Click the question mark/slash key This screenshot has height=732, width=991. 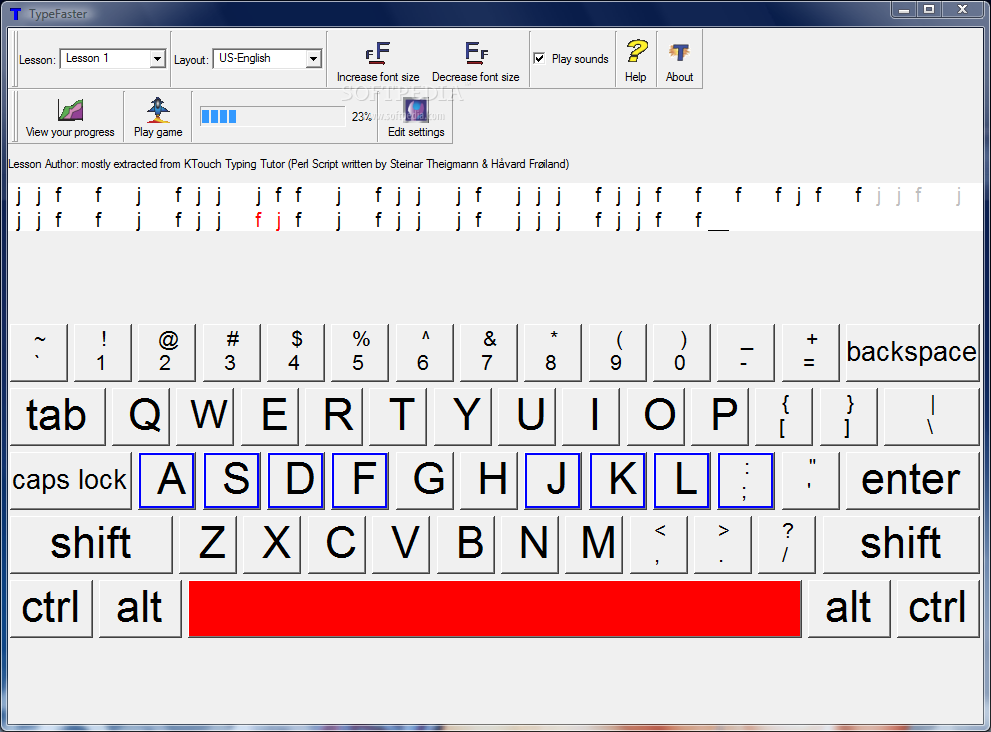787,544
